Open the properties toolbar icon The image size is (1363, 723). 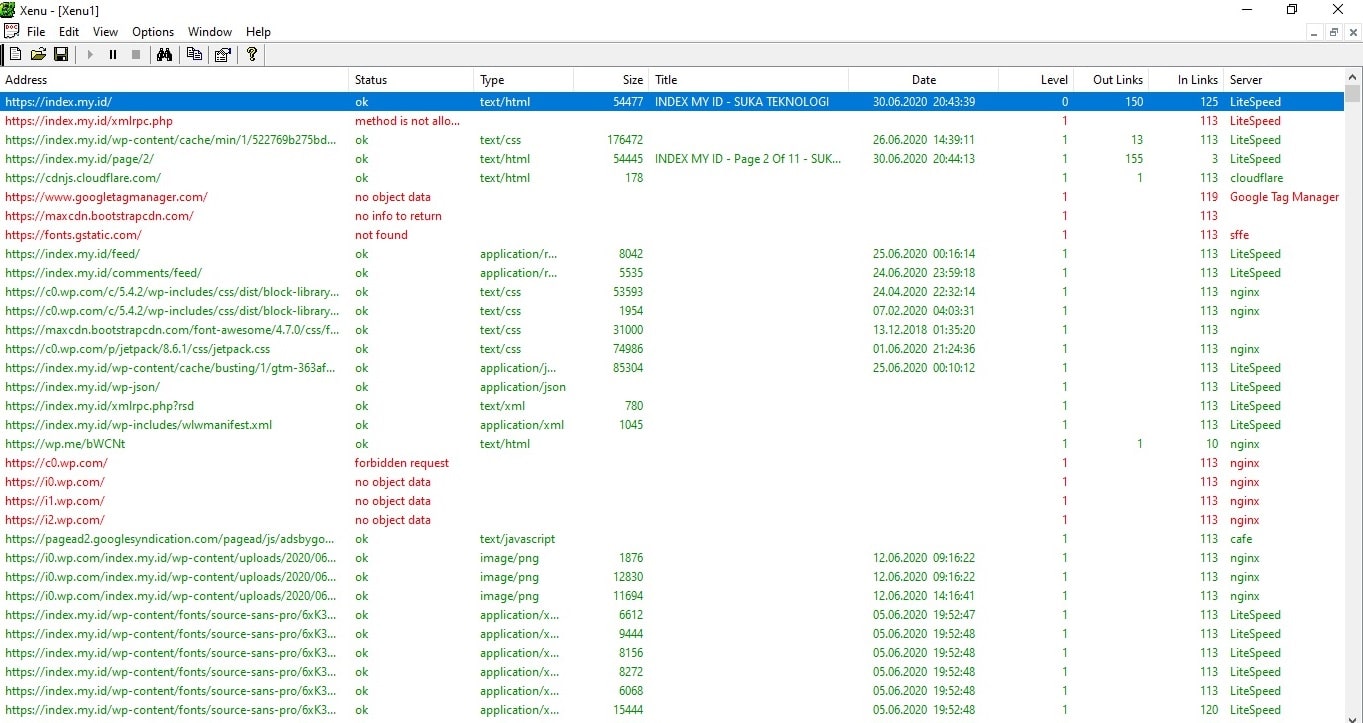coord(222,54)
